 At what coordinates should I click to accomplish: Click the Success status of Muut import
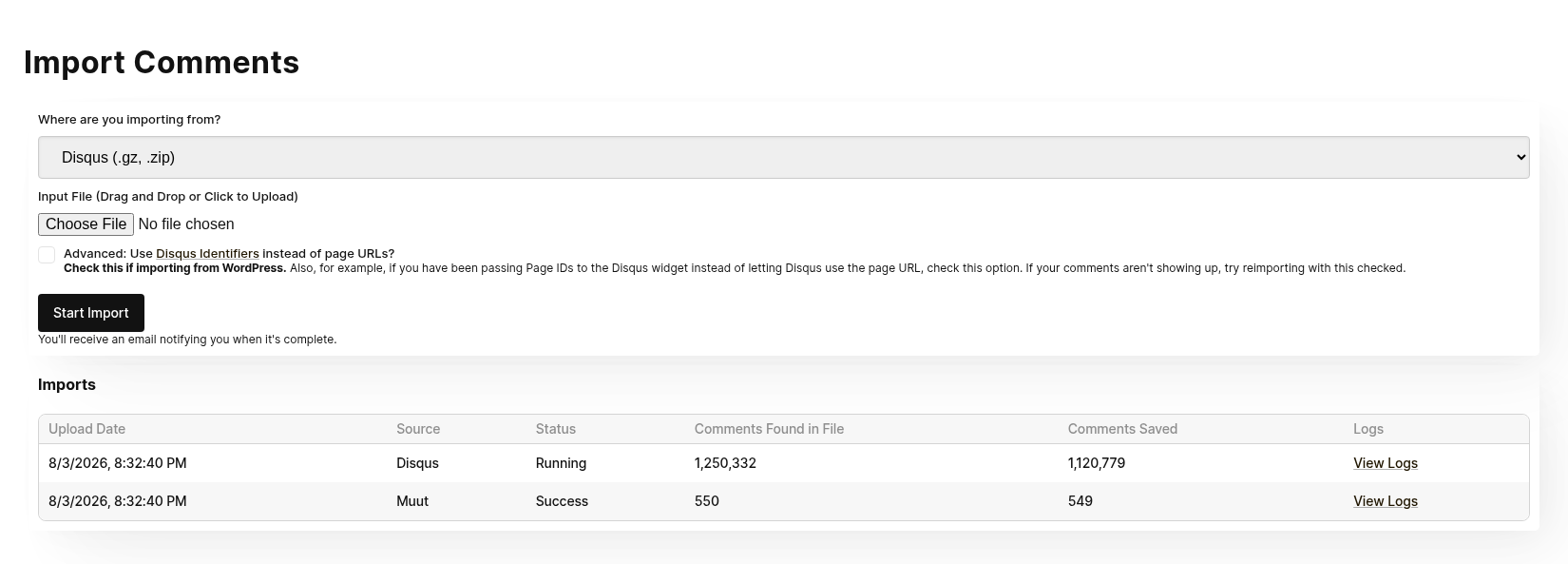[562, 501]
